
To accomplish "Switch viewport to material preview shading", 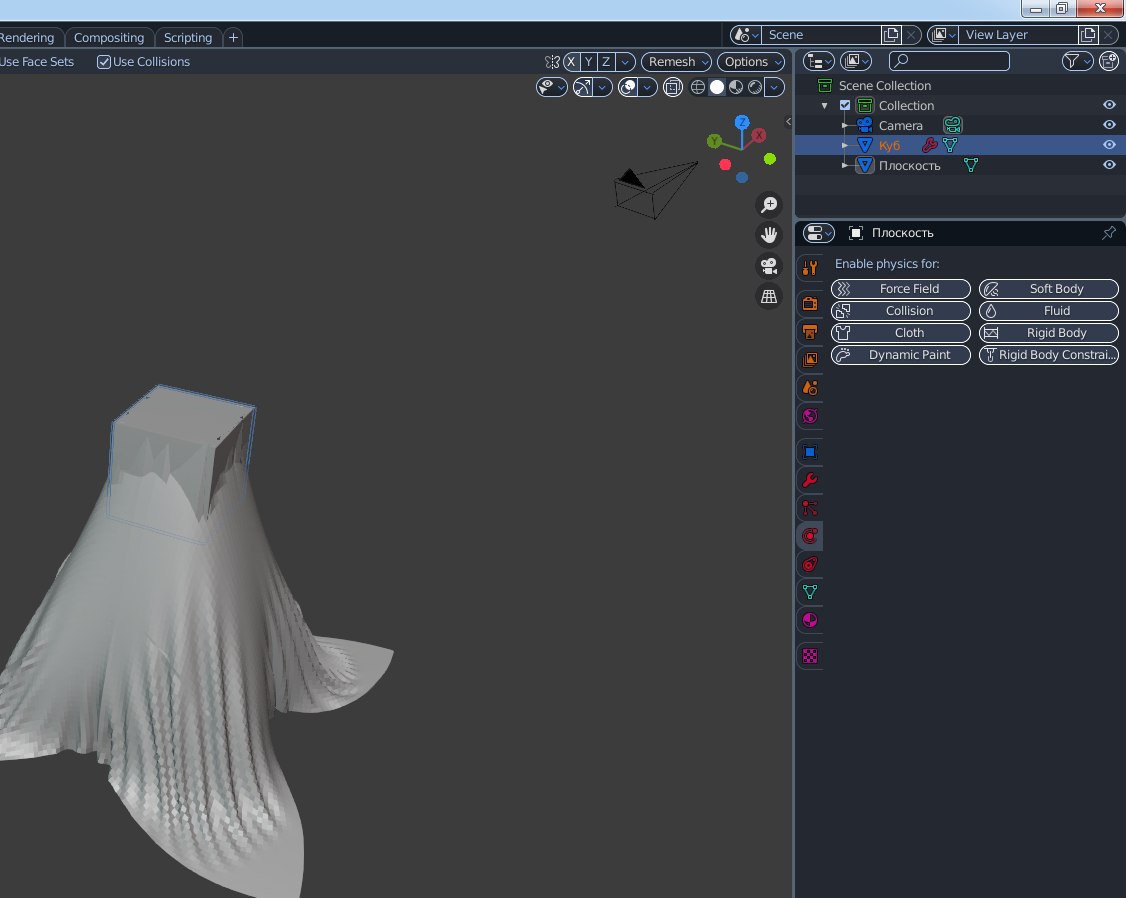I will coord(736,88).
